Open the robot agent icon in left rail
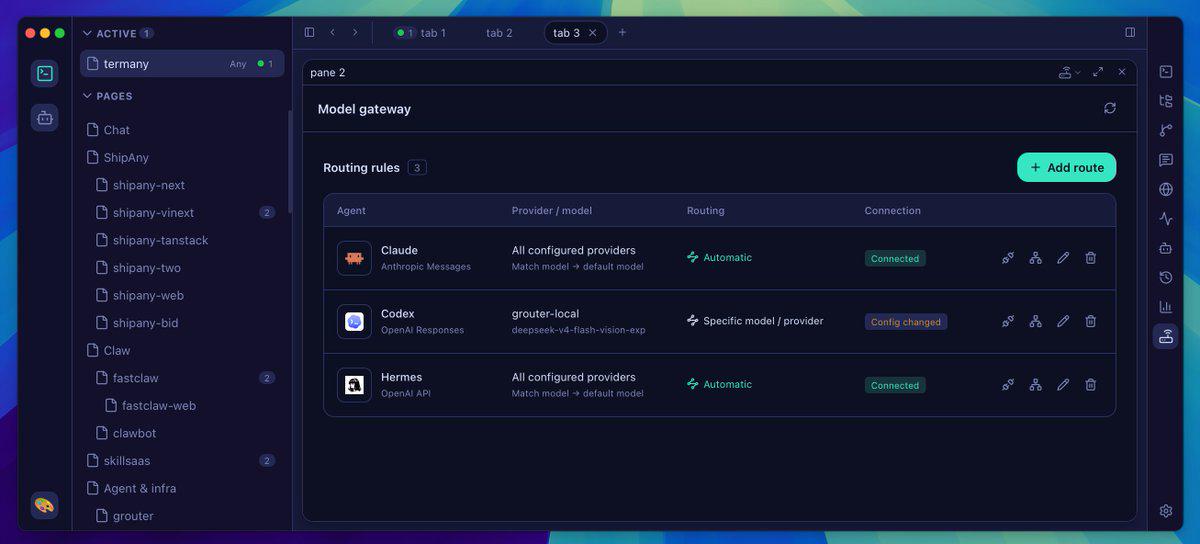1200x544 pixels. 44,118
